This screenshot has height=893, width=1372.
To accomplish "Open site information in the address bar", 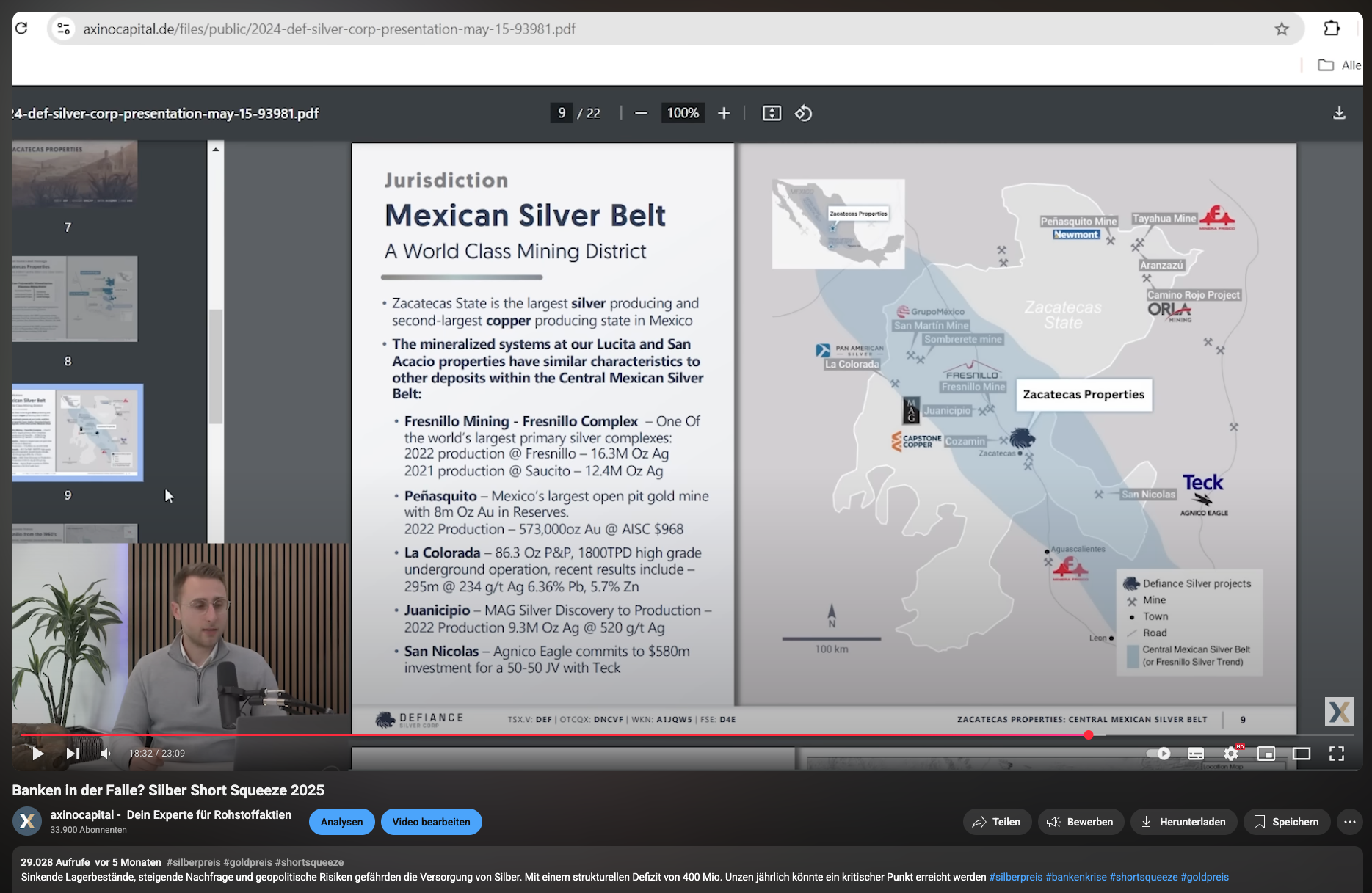I will pyautogui.click(x=62, y=29).
